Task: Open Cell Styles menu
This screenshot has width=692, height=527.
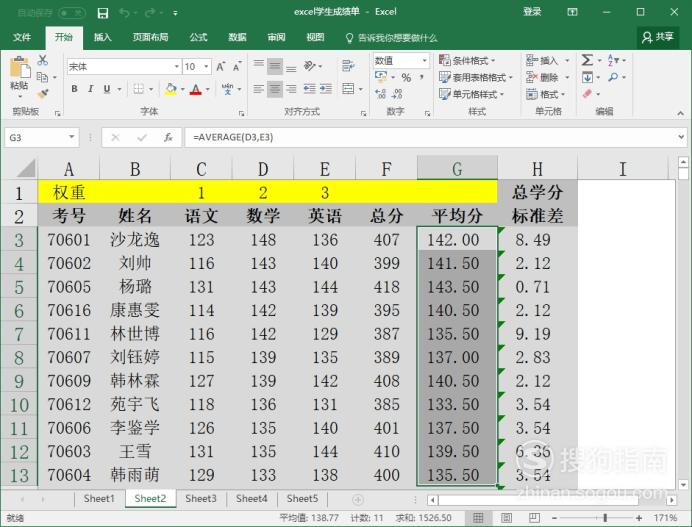Action: pos(471,94)
